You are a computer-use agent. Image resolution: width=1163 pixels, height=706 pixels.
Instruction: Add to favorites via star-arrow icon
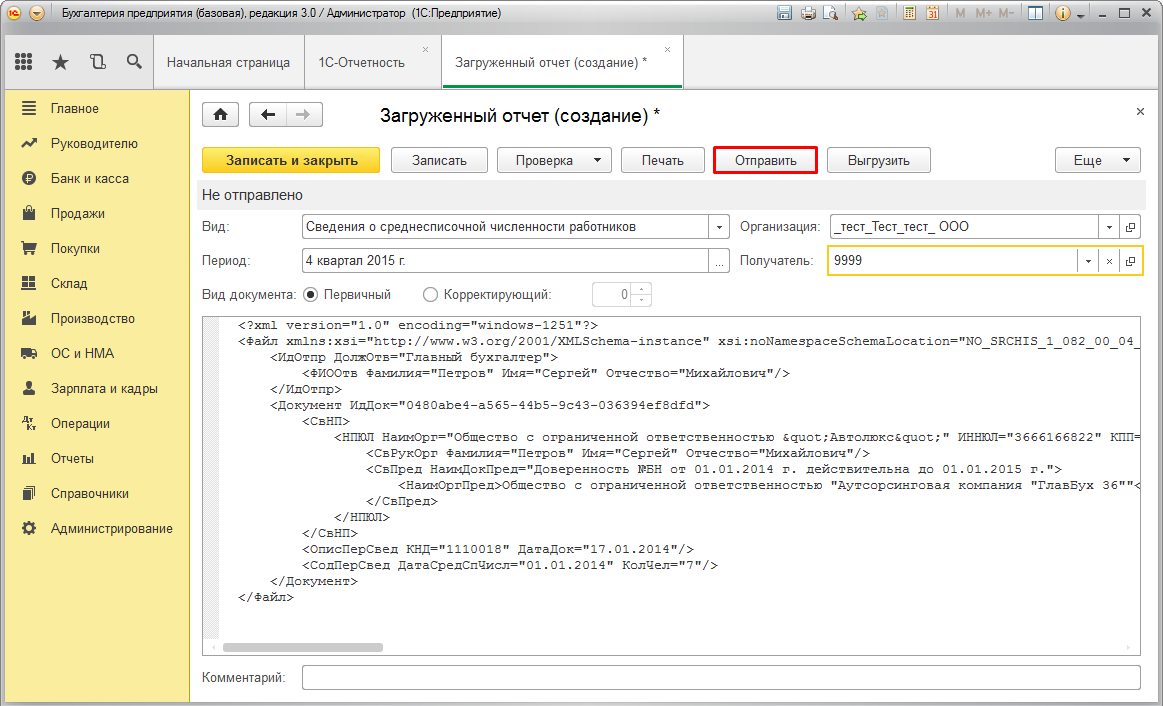(859, 13)
